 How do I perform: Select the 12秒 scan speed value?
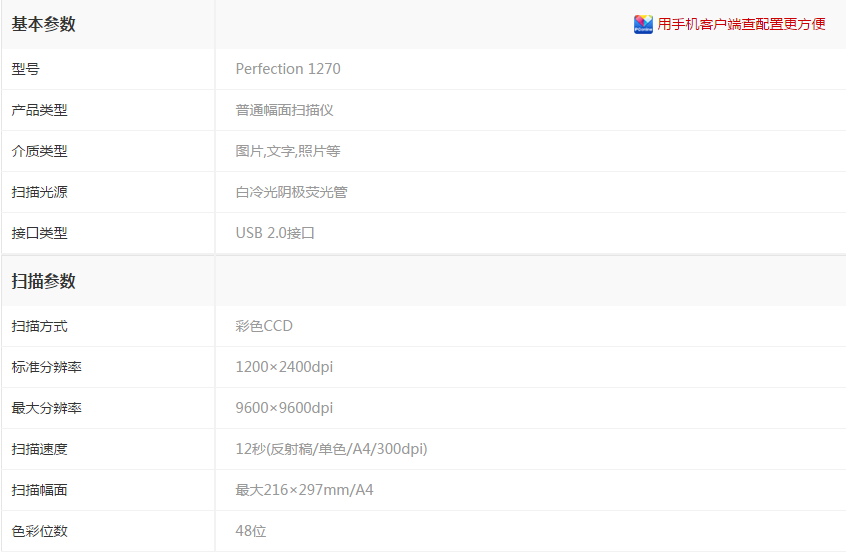[331, 449]
